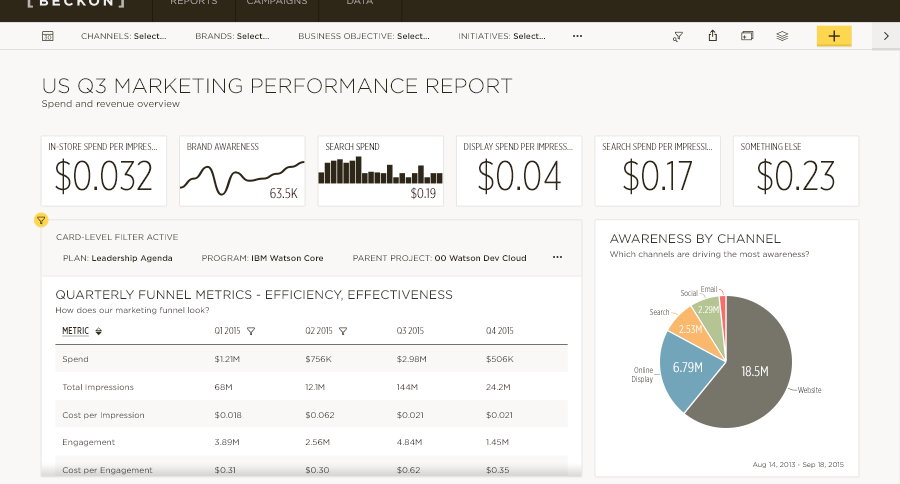Open the Search Spend Per Impression card

[x=657, y=171]
